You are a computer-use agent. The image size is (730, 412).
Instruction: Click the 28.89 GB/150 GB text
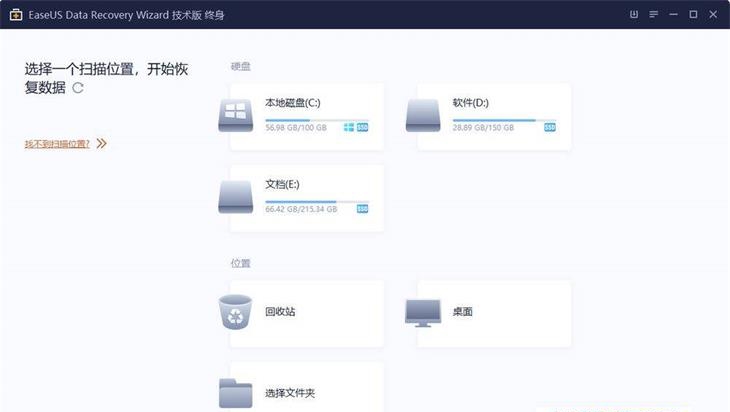point(483,128)
